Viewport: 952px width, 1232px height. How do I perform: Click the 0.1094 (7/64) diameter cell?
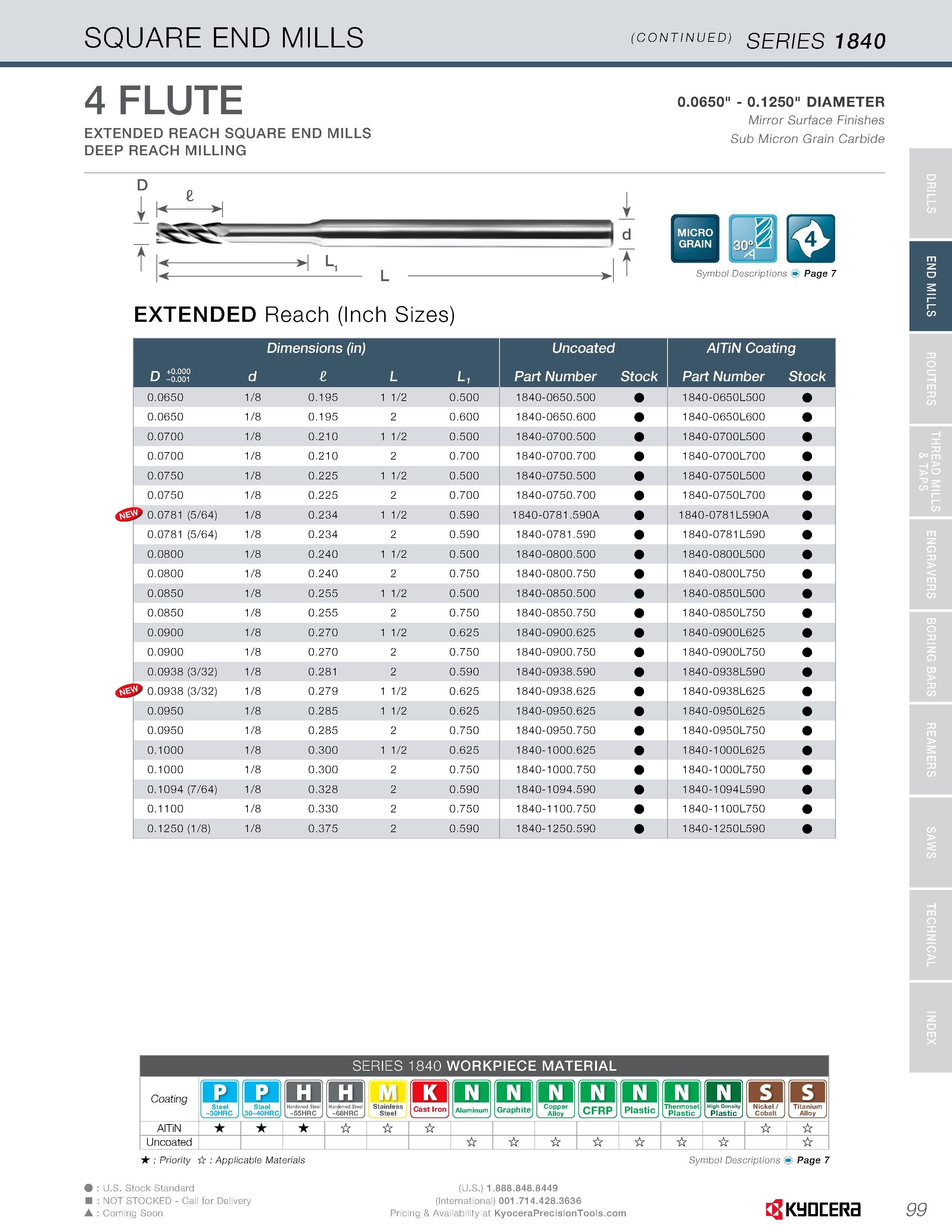(182, 789)
